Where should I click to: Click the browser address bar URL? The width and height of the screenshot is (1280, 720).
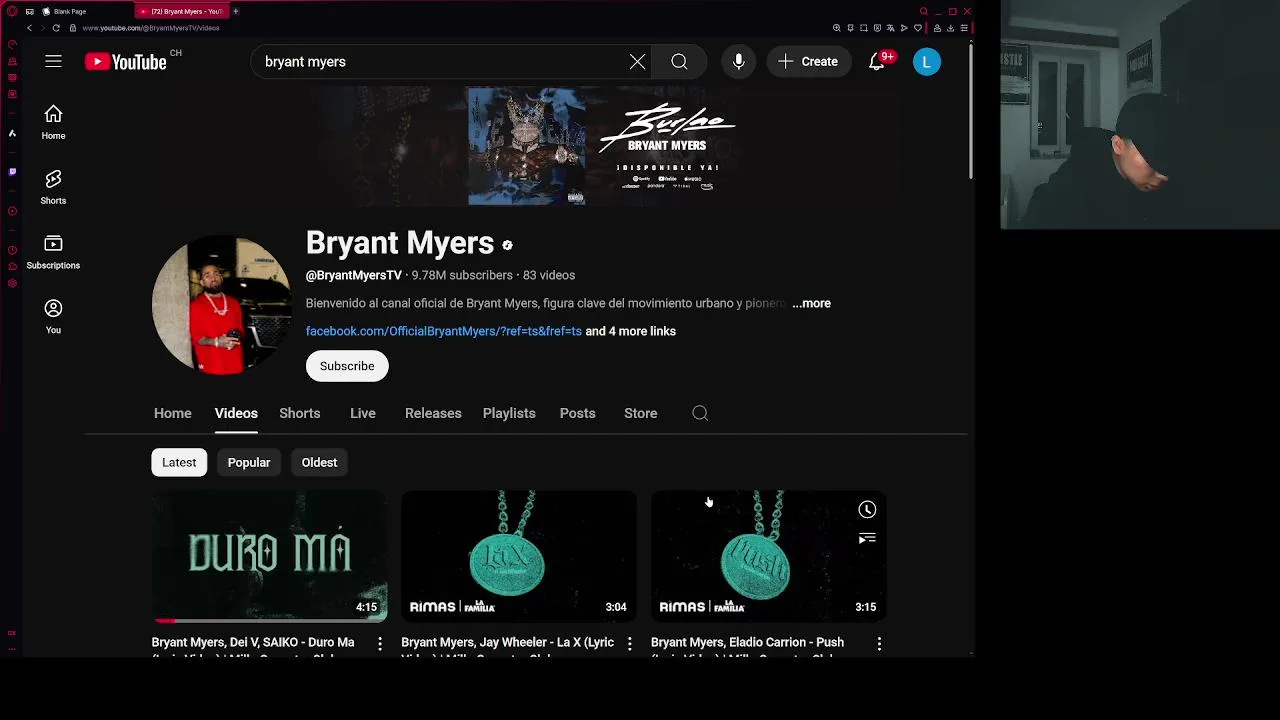click(151, 28)
